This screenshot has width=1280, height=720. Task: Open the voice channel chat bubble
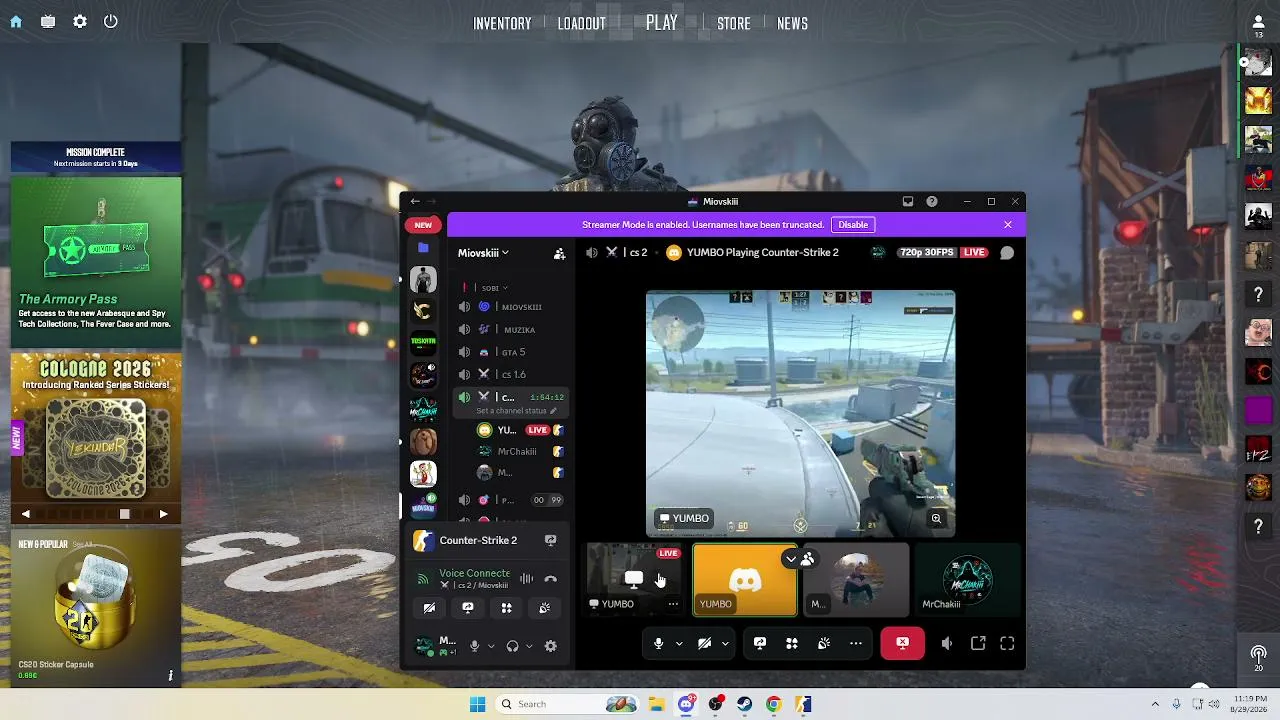click(x=1007, y=253)
